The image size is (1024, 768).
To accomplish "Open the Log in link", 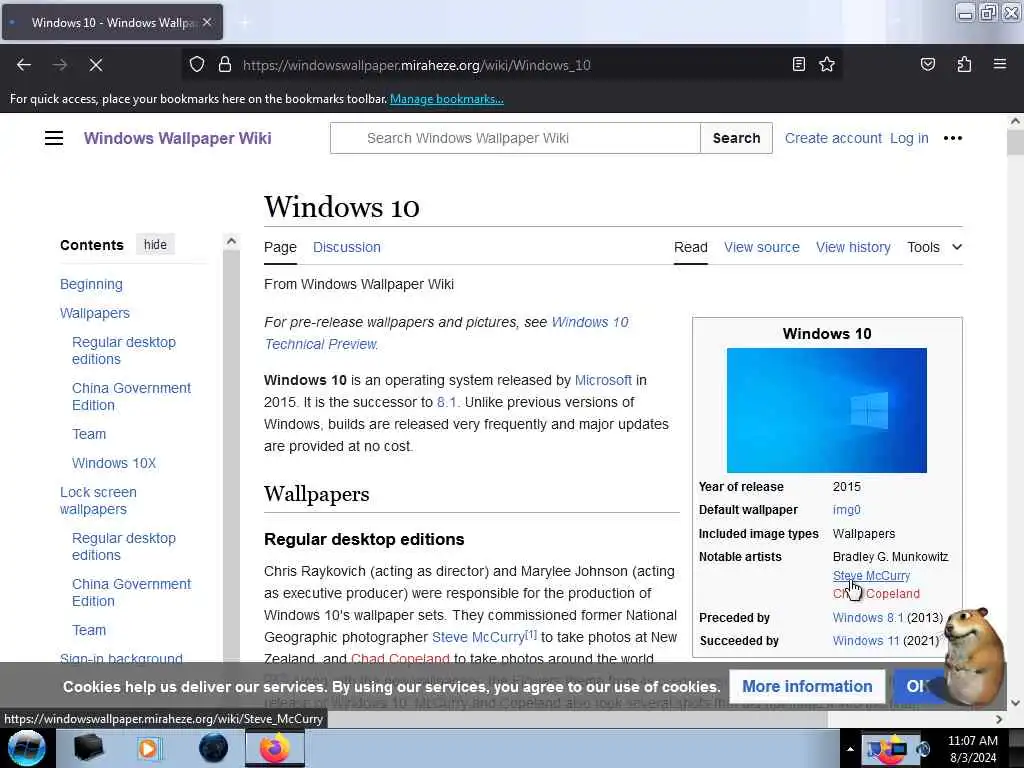I will click(909, 138).
